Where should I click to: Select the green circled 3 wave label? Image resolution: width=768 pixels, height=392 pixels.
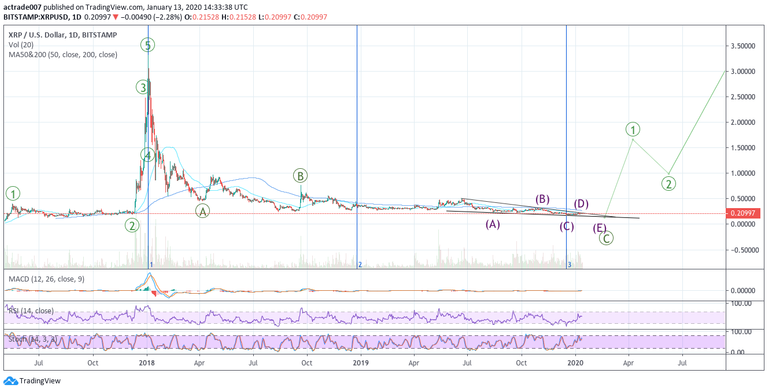click(143, 88)
